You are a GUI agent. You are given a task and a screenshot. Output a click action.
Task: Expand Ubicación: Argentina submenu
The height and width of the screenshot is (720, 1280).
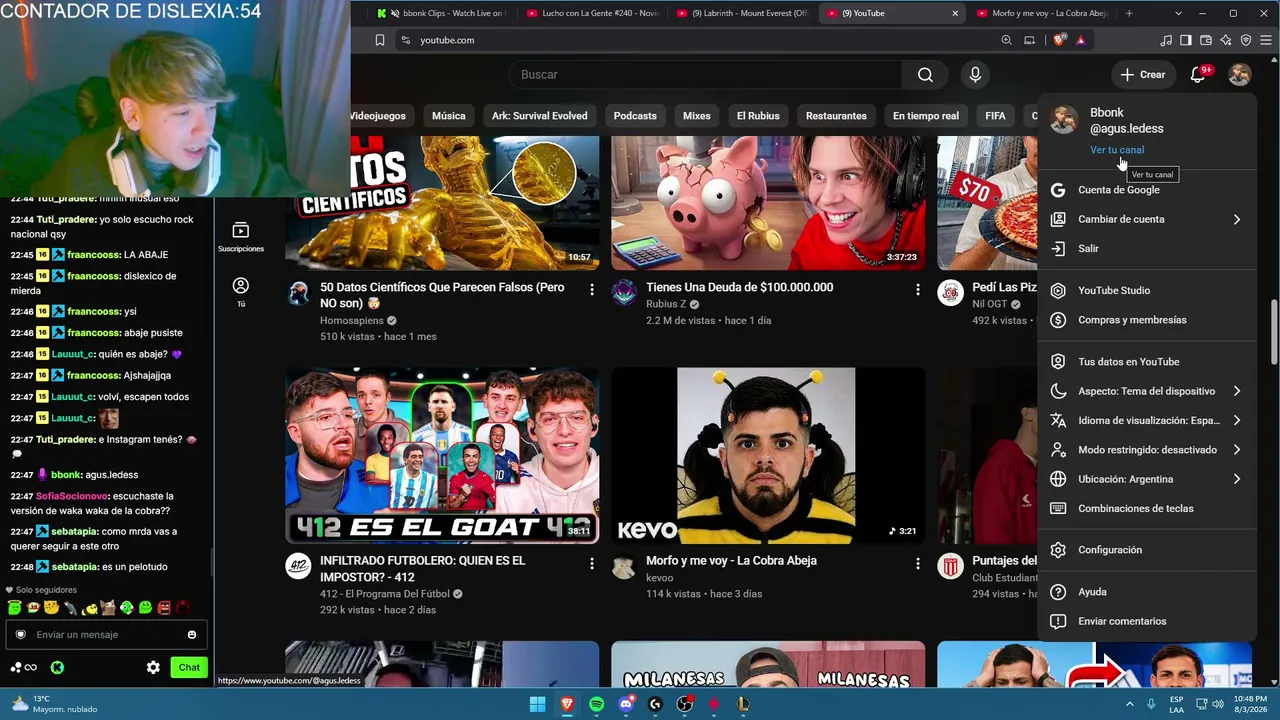point(1147,479)
